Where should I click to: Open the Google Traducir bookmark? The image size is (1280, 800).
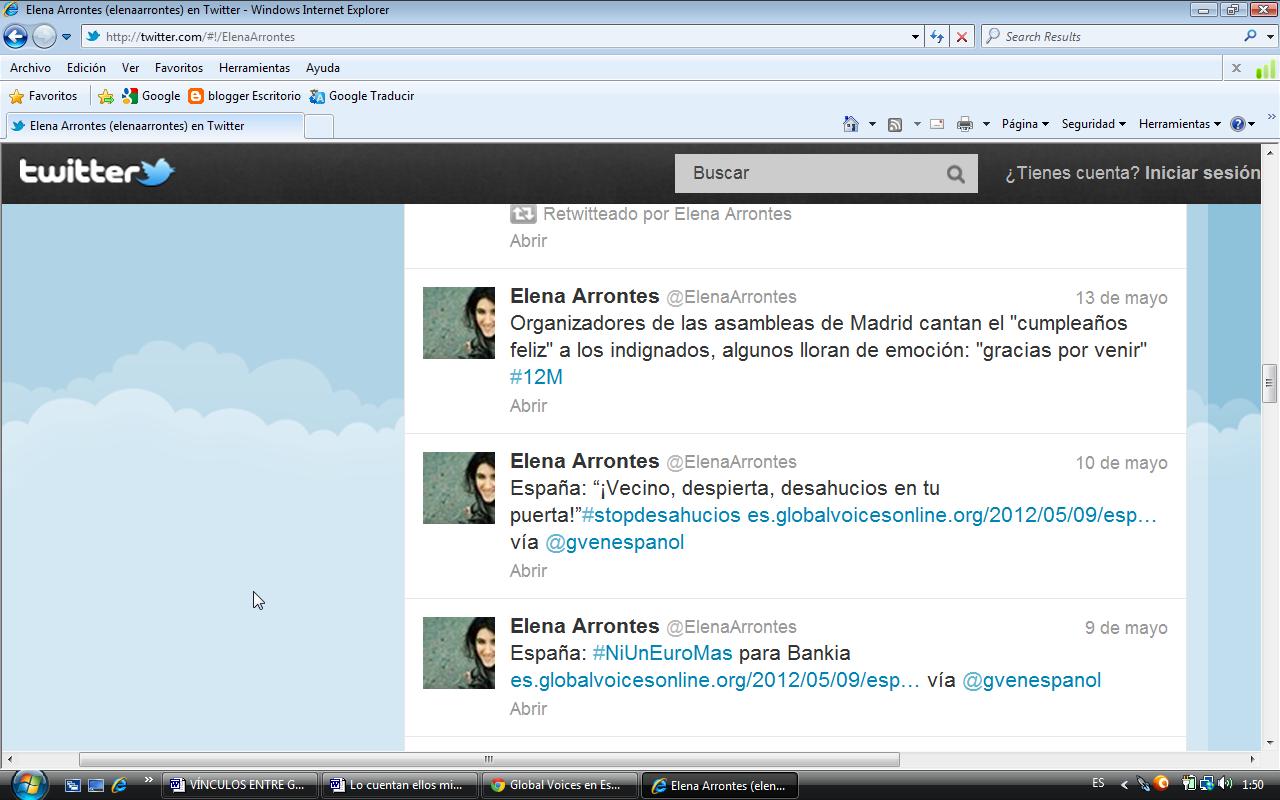[361, 96]
